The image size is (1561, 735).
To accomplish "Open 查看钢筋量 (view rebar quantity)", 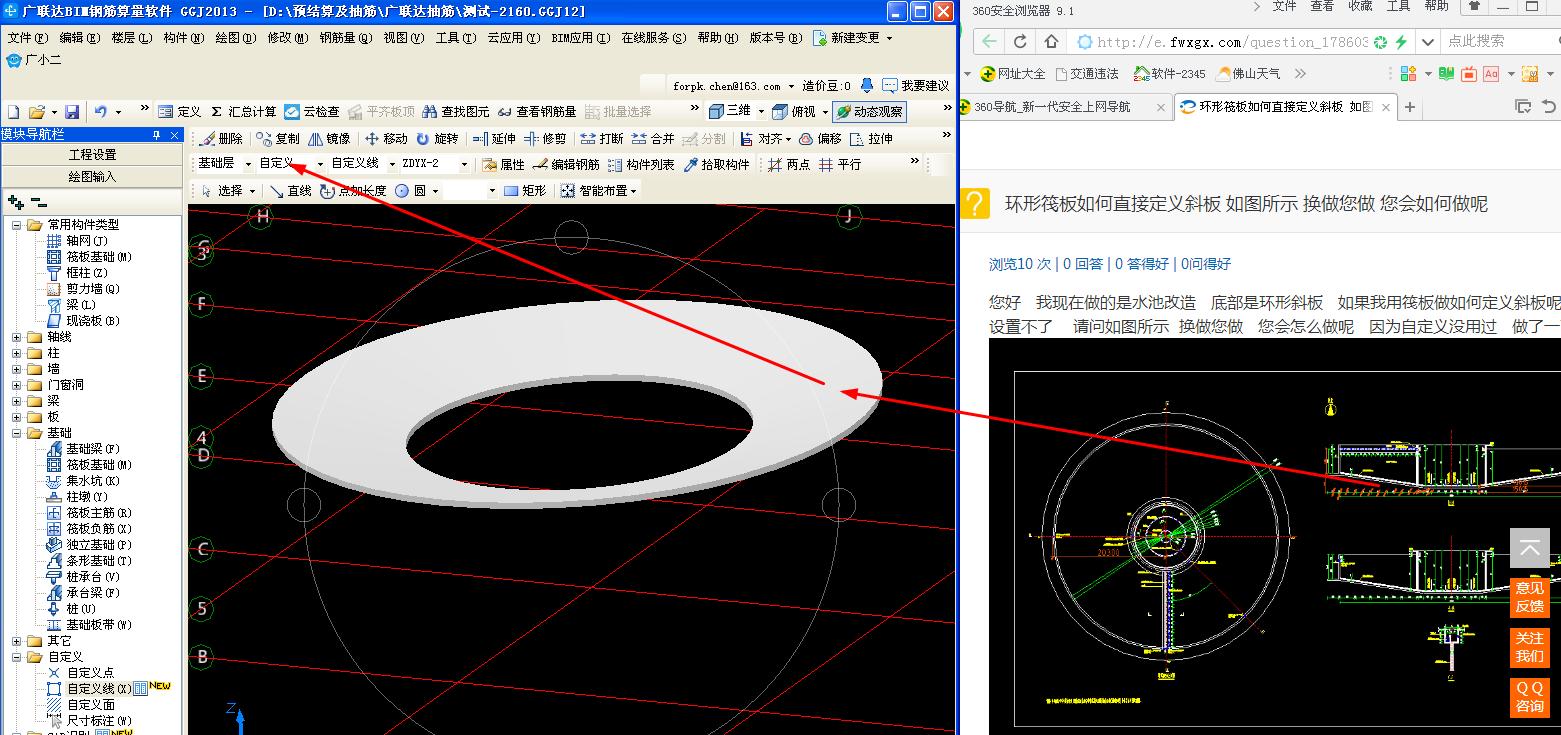I will [x=537, y=112].
